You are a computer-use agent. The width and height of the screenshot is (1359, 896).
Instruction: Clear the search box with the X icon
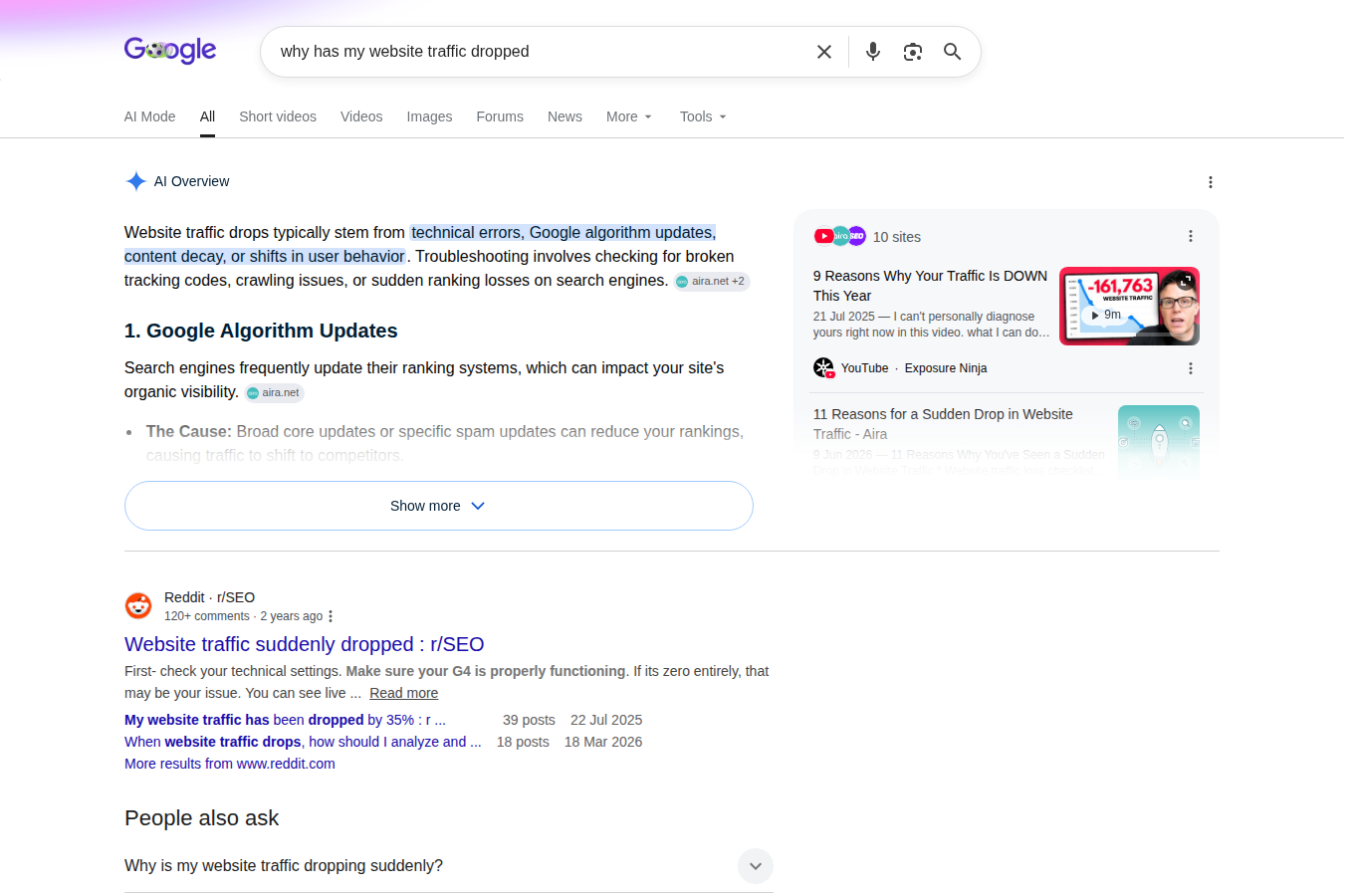coord(824,52)
